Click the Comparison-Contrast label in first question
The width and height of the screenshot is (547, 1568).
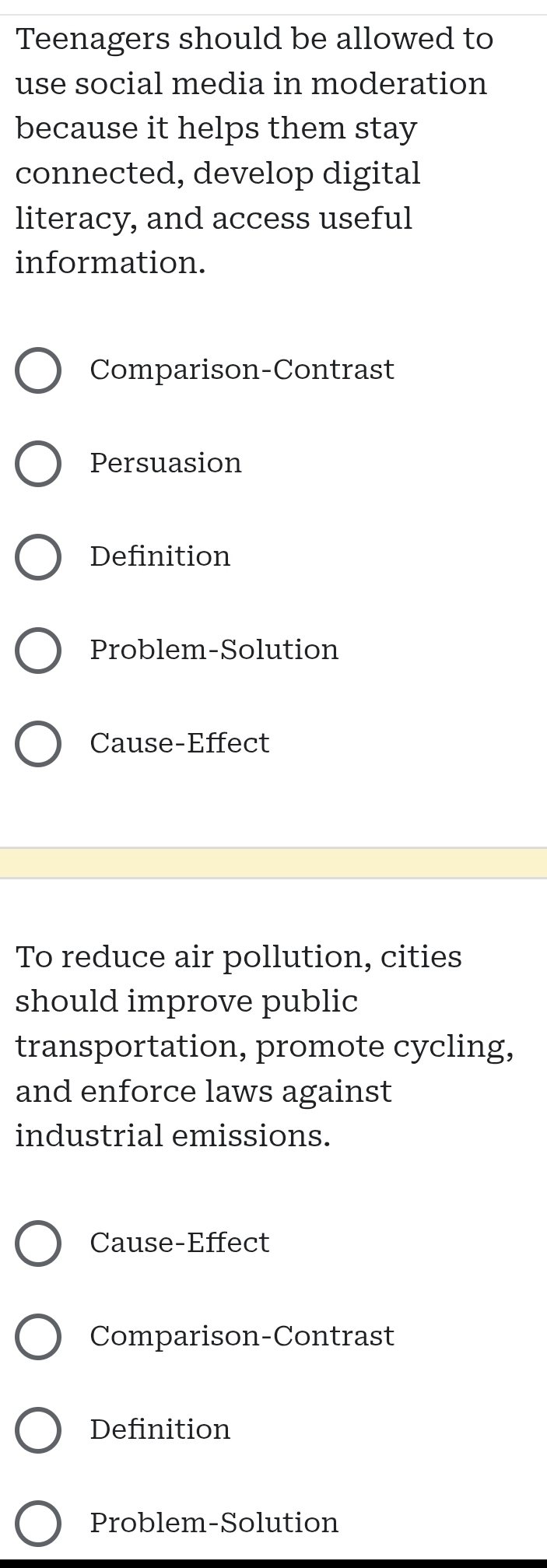[x=242, y=369]
